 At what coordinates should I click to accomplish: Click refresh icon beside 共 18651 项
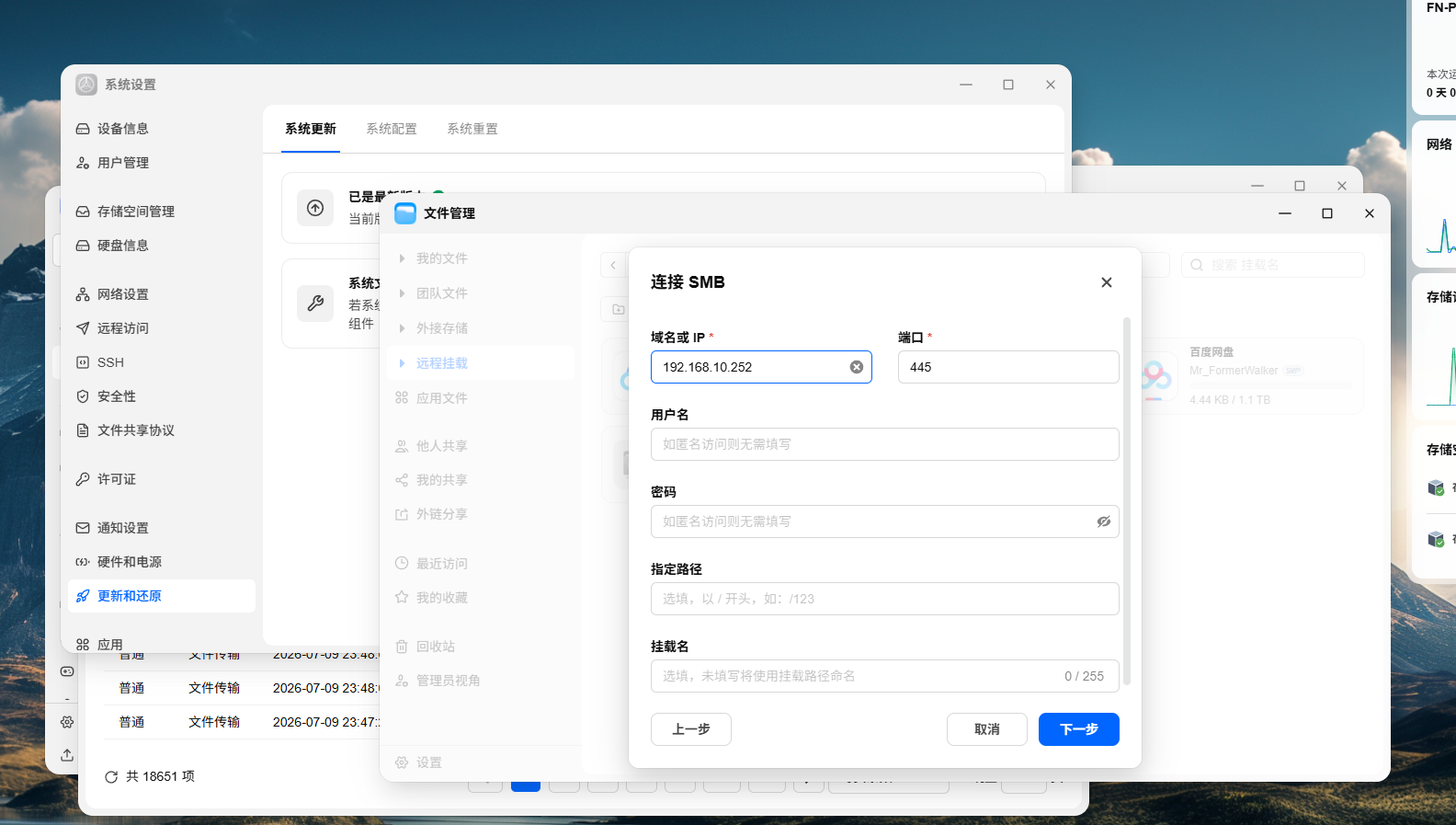click(111, 777)
